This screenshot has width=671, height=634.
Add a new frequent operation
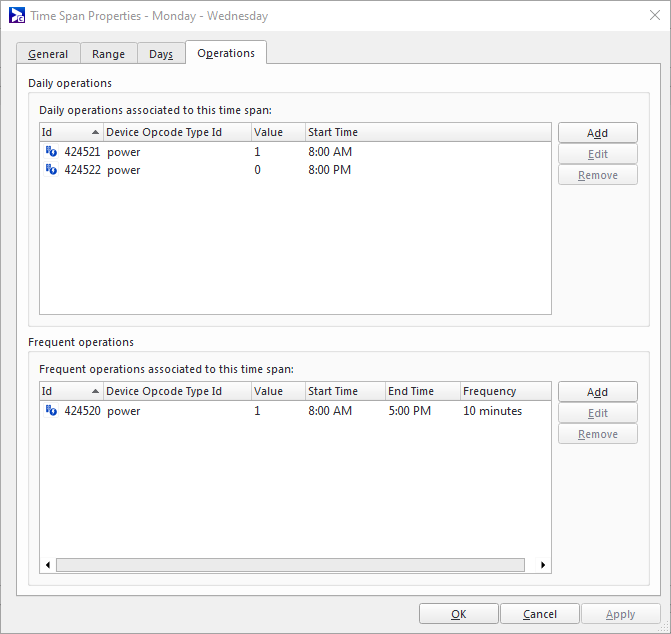597,392
